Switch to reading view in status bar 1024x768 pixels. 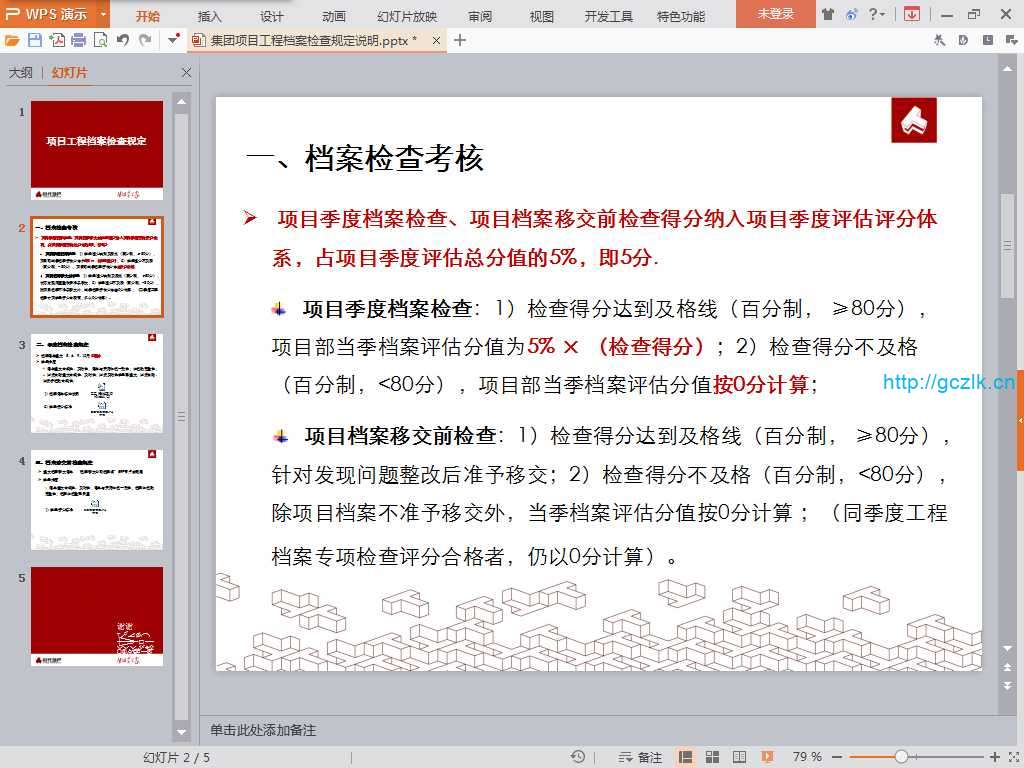tap(739, 757)
